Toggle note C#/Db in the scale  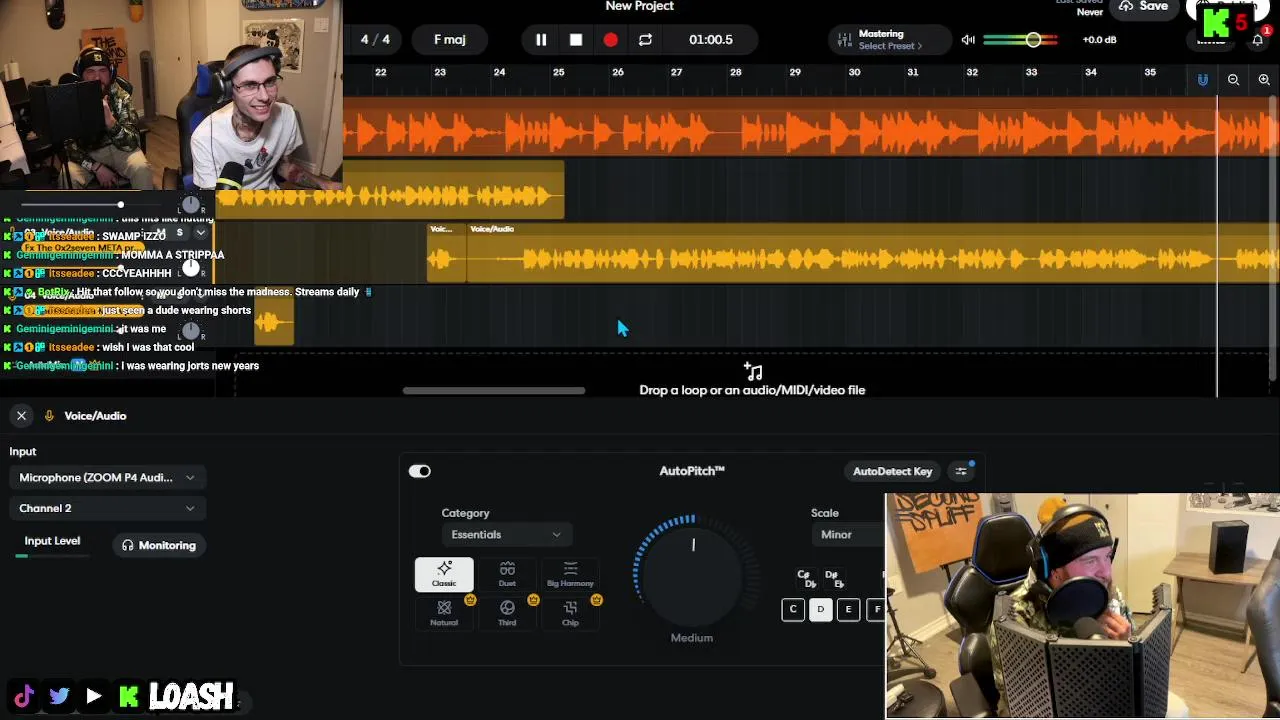(x=806, y=578)
